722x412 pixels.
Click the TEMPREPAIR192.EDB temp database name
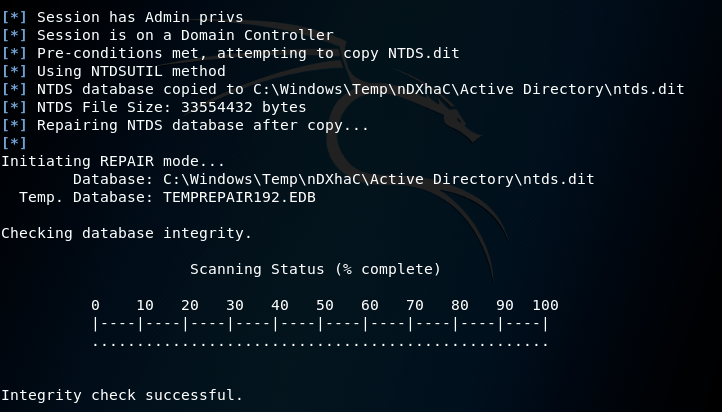point(239,197)
